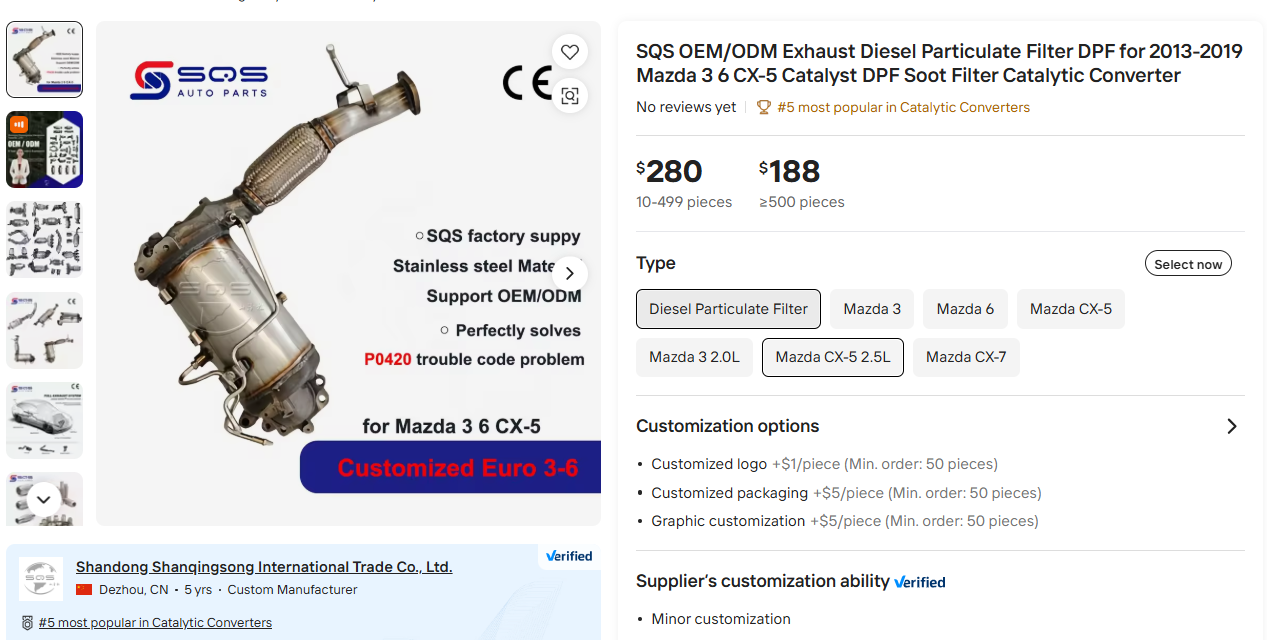This screenshot has width=1267, height=640.
Task: Click the China flag icon
Action: tap(84, 590)
